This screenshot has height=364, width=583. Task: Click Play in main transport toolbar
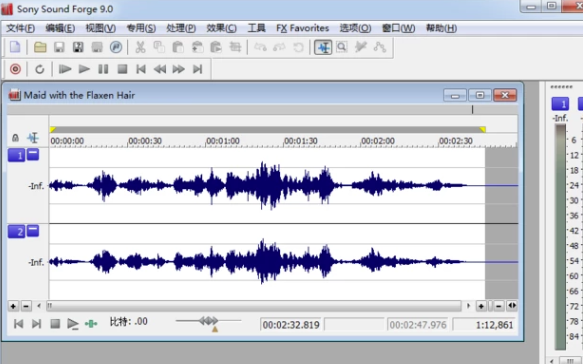click(84, 69)
